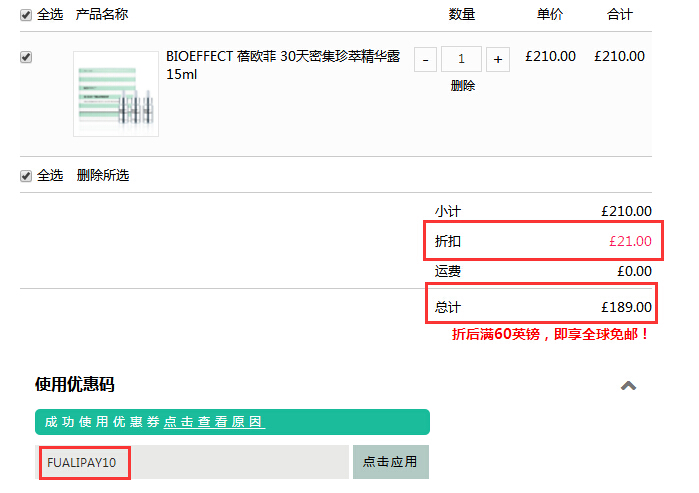Click the 合计 column header
The width and height of the screenshot is (699, 493).
(x=620, y=14)
